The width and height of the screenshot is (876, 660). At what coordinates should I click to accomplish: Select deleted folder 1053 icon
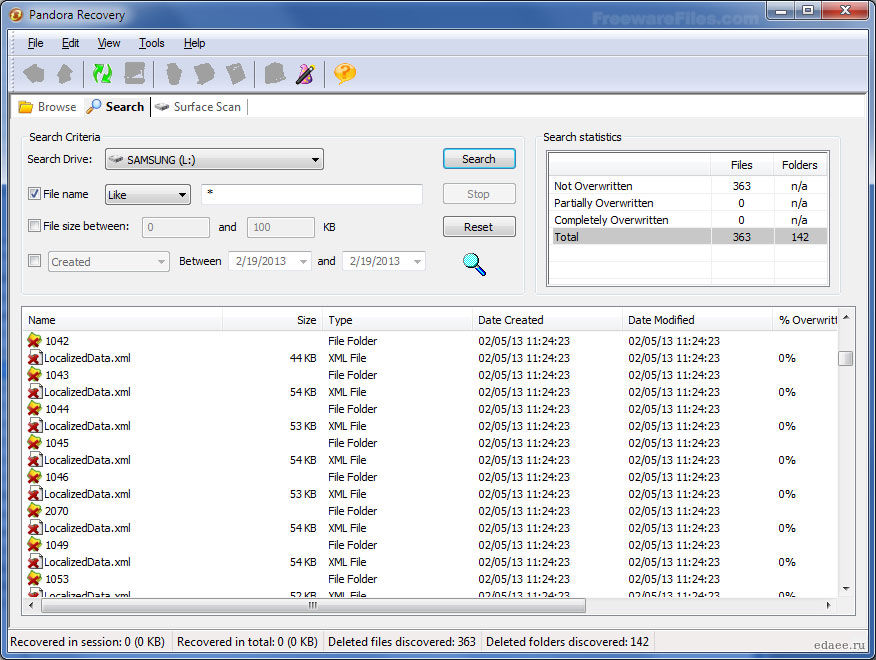34,579
